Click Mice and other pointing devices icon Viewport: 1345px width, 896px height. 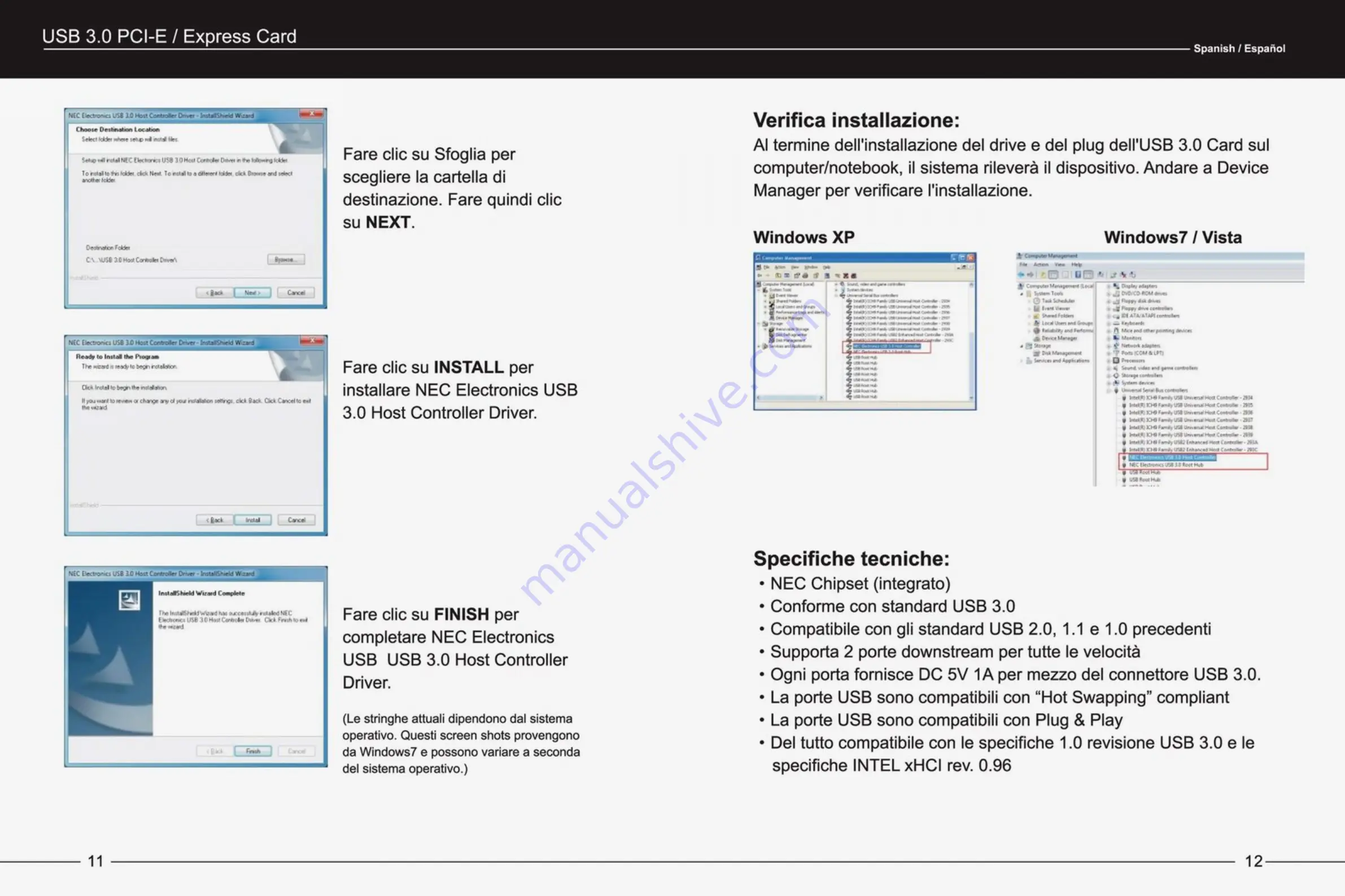(1116, 331)
